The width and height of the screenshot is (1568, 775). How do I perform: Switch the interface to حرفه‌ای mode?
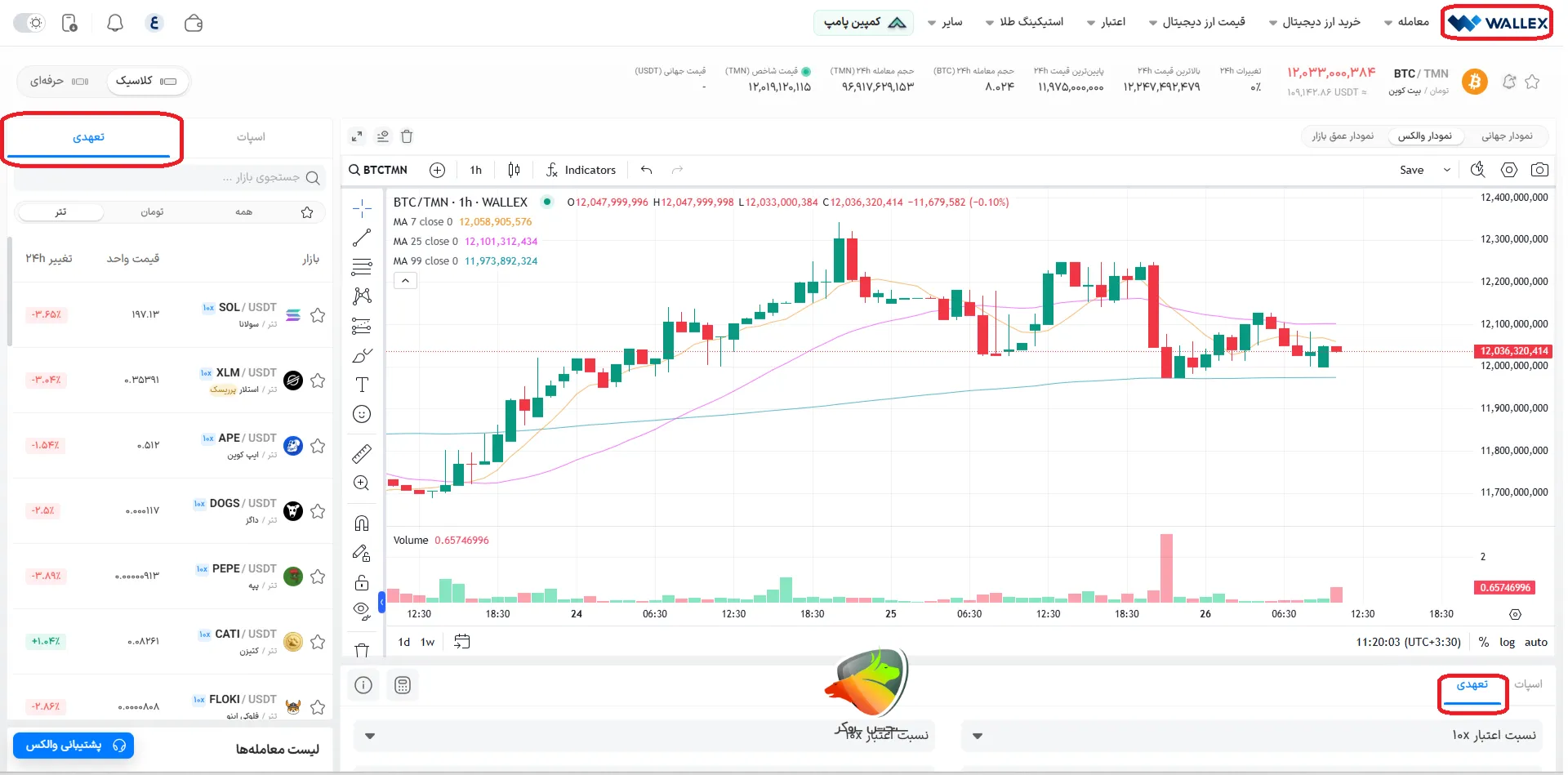pos(57,81)
